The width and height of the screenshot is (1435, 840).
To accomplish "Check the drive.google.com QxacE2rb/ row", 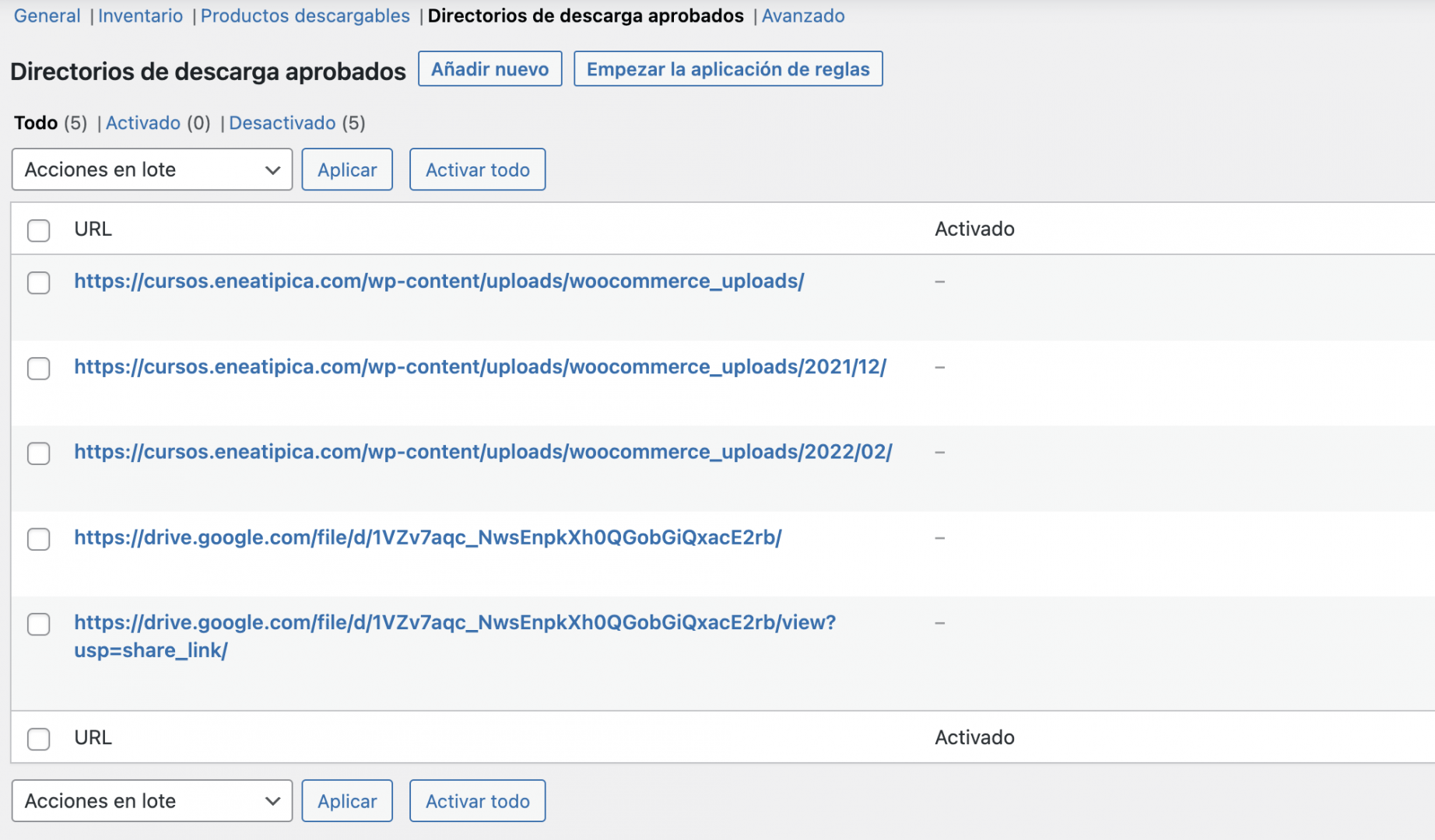I will pos(38,539).
